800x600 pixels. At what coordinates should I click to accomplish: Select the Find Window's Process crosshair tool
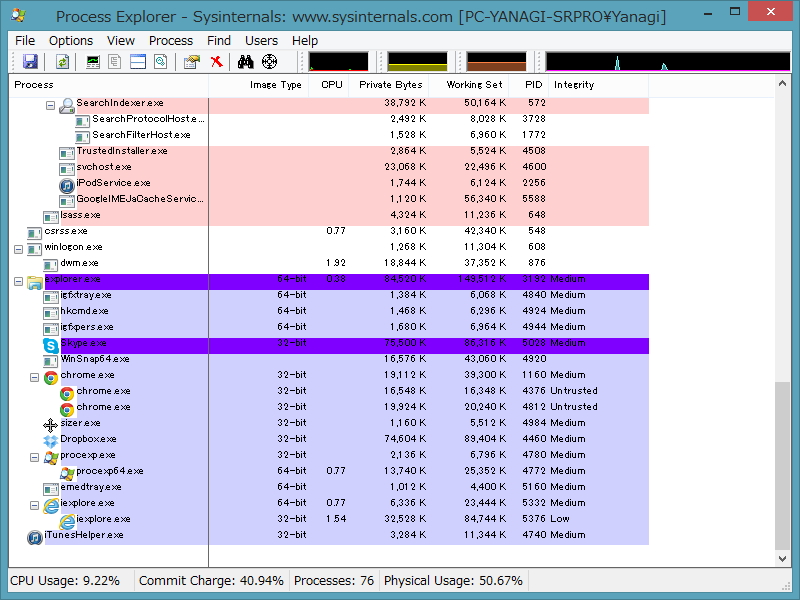click(x=269, y=61)
